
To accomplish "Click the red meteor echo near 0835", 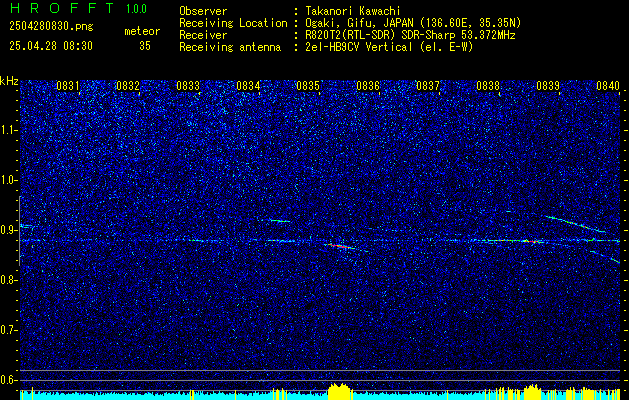I will click(339, 246).
